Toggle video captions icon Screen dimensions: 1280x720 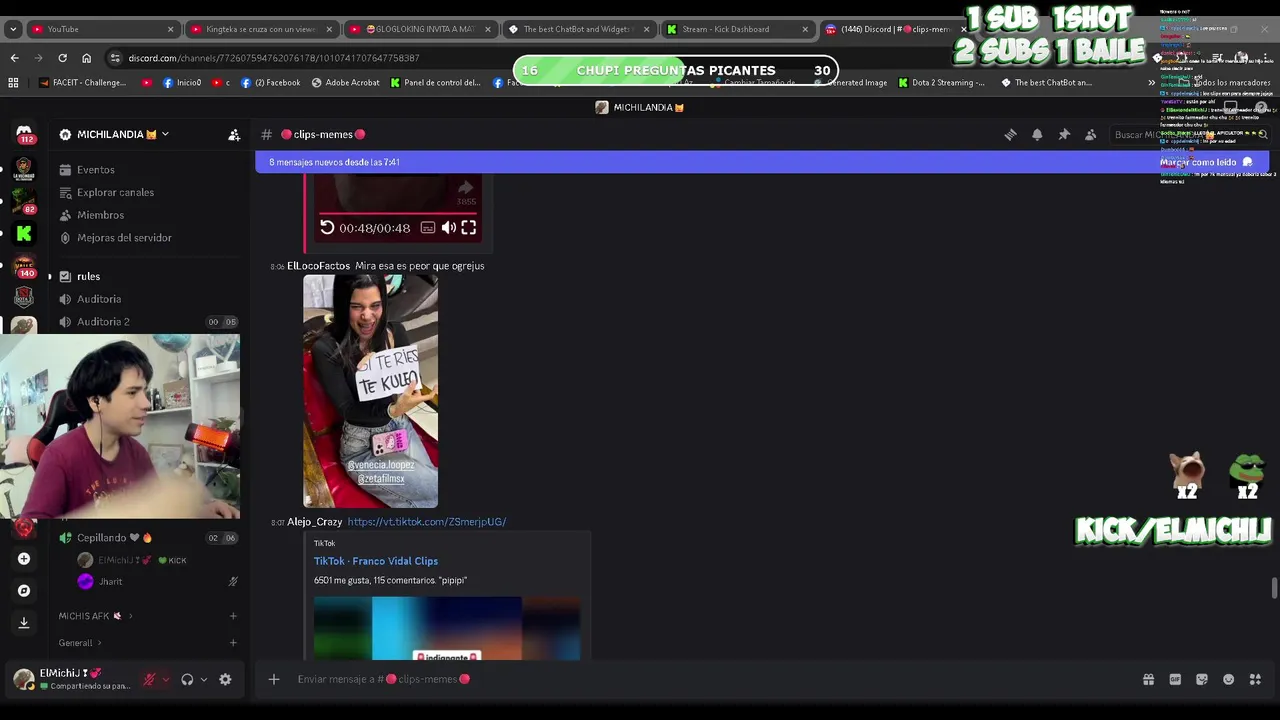tap(428, 228)
